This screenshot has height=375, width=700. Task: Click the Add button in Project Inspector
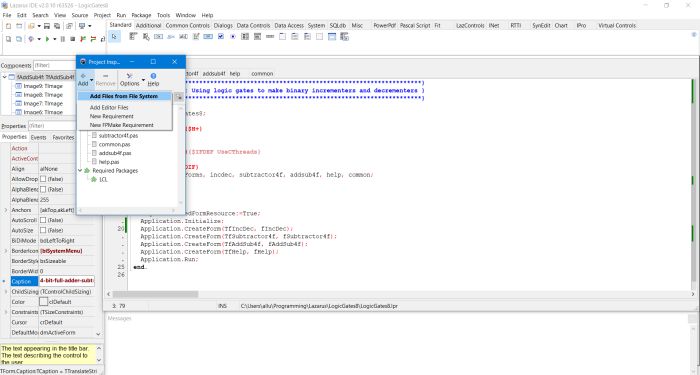(83, 79)
